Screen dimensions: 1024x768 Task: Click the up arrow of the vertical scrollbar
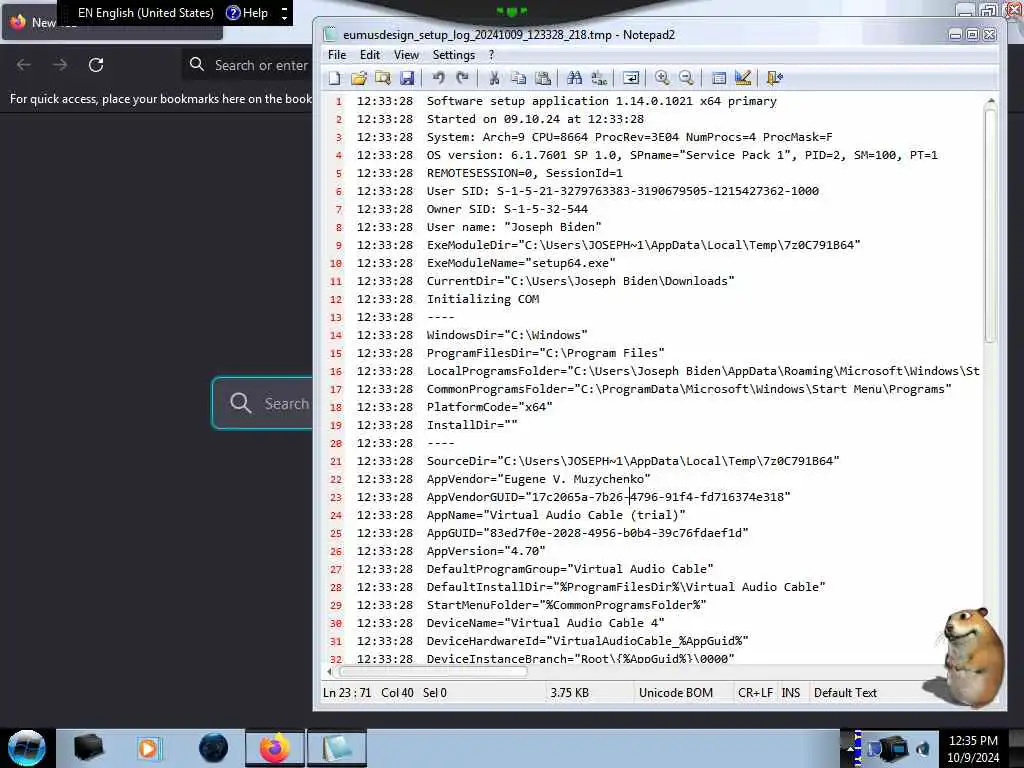point(990,101)
